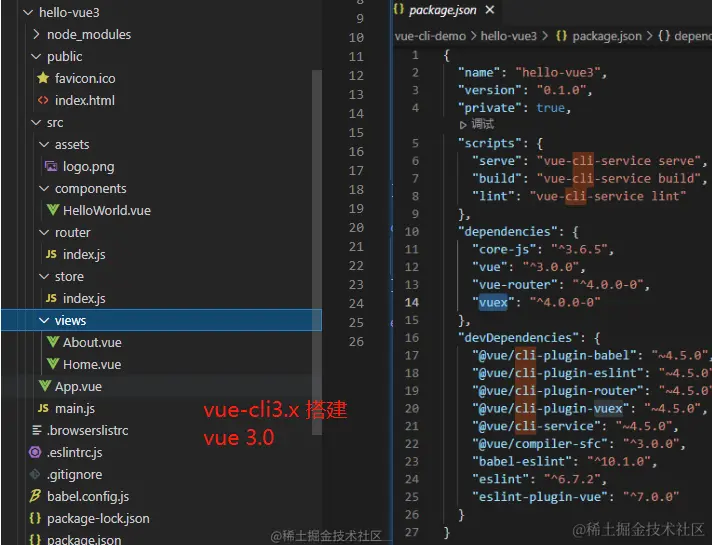Screen dimensions: 712x545
Task: Click the logo.png image icon
Action: 51,167
